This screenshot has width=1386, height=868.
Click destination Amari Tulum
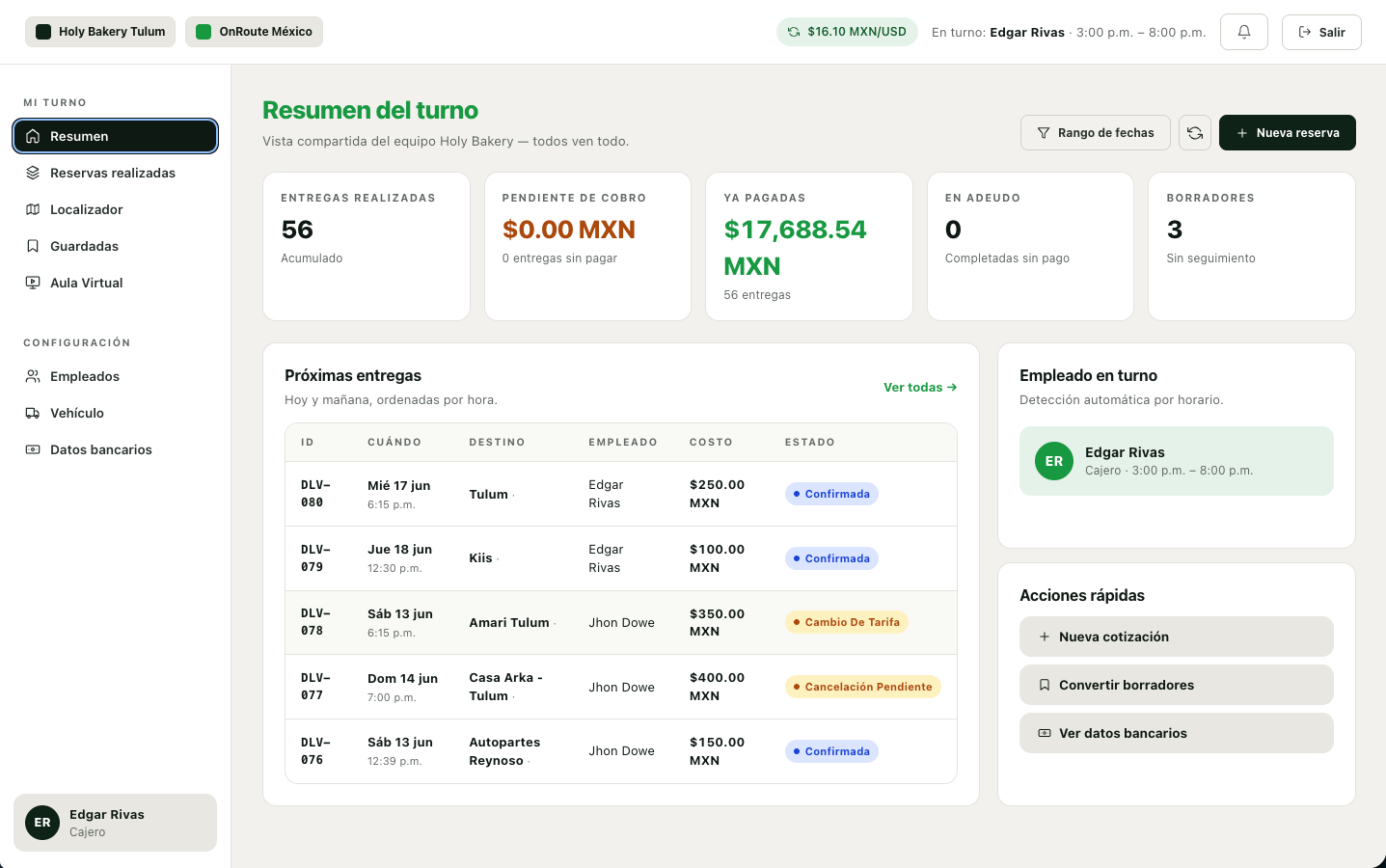509,622
